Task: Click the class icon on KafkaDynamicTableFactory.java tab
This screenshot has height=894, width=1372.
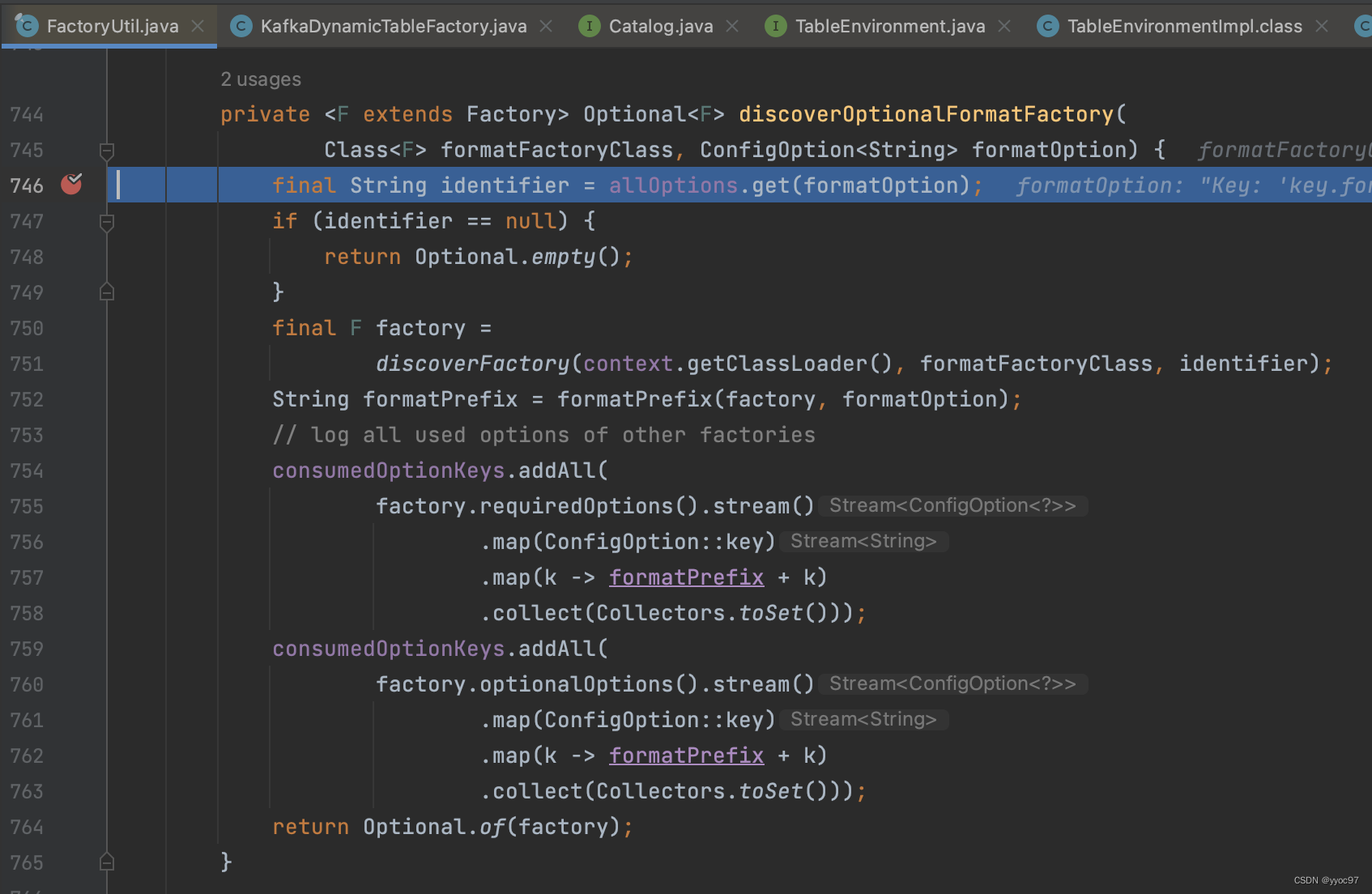Action: point(241,26)
